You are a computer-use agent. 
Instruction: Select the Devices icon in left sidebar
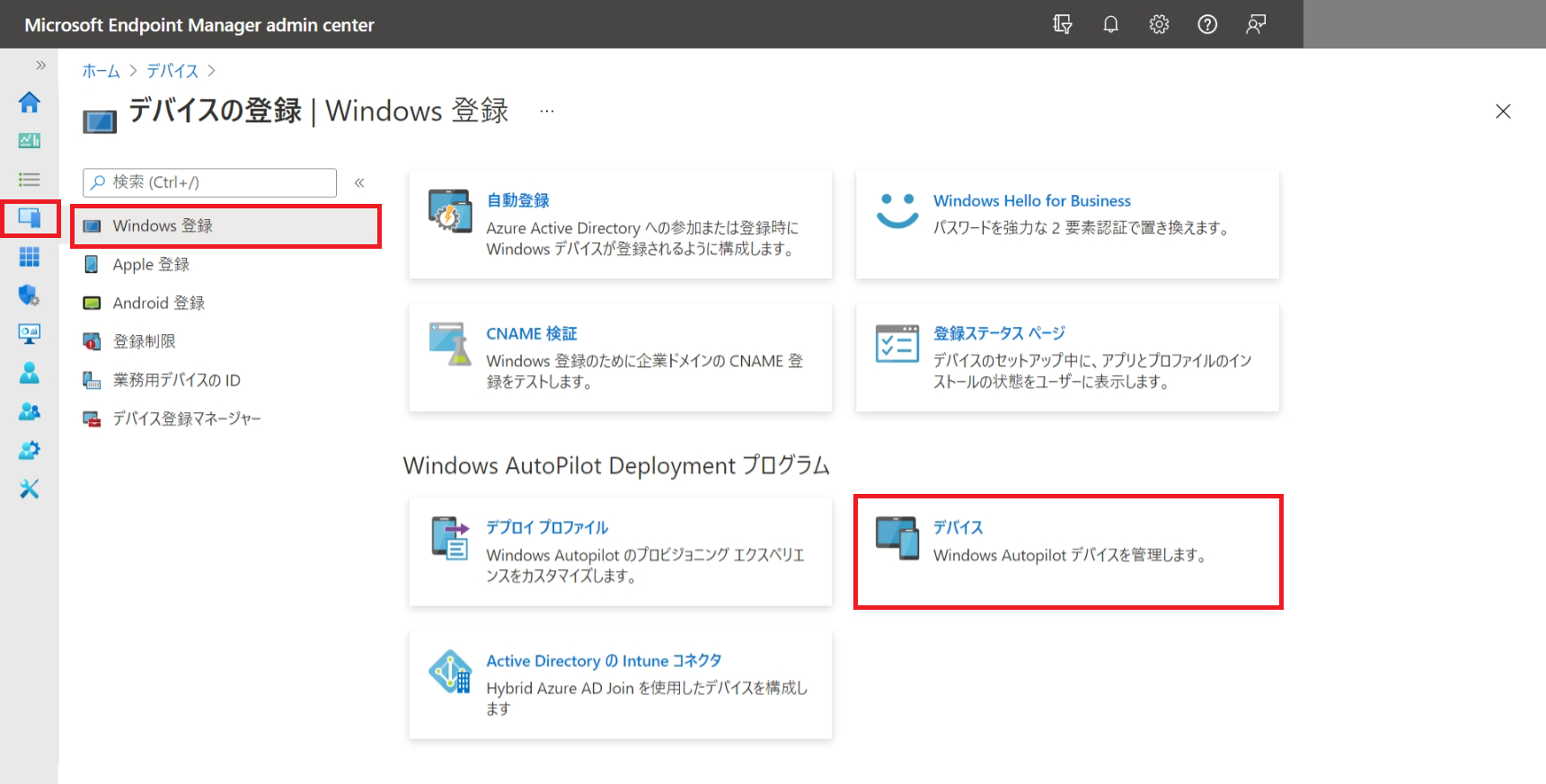click(29, 218)
